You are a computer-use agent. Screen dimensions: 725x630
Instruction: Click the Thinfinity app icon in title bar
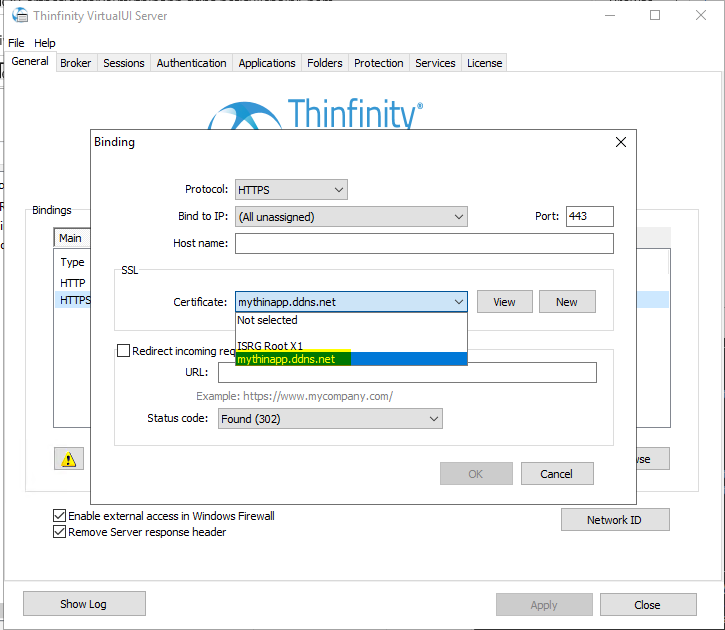(20, 15)
